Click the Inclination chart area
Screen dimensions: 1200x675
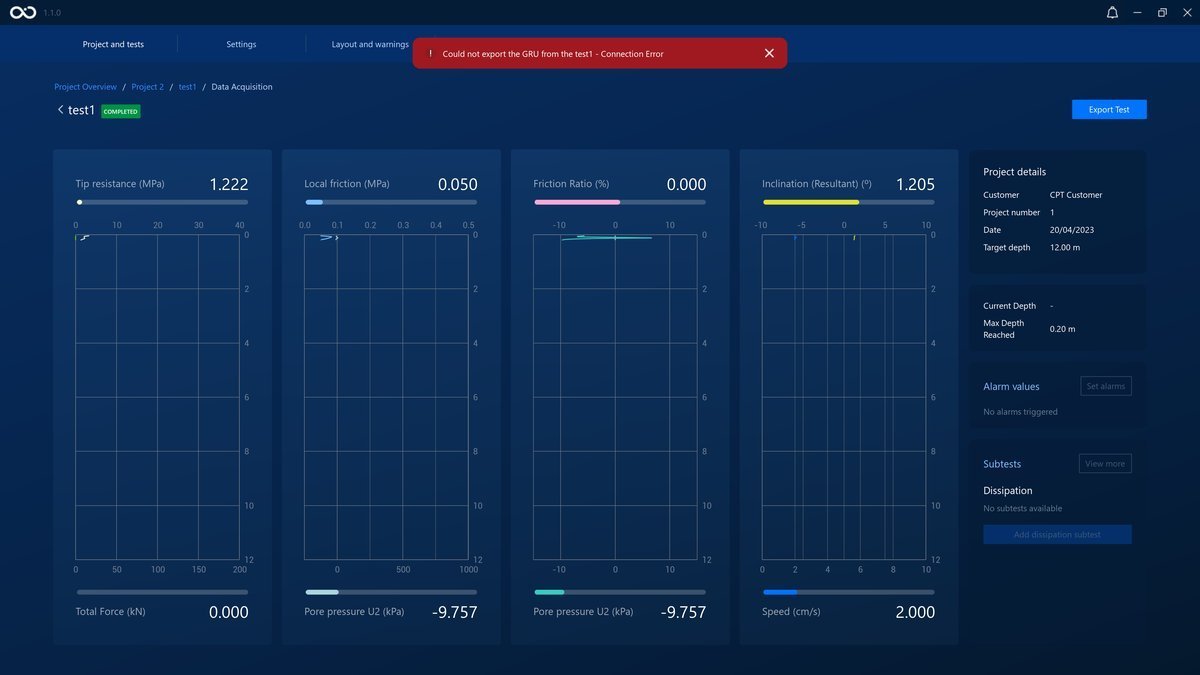[x=845, y=397]
